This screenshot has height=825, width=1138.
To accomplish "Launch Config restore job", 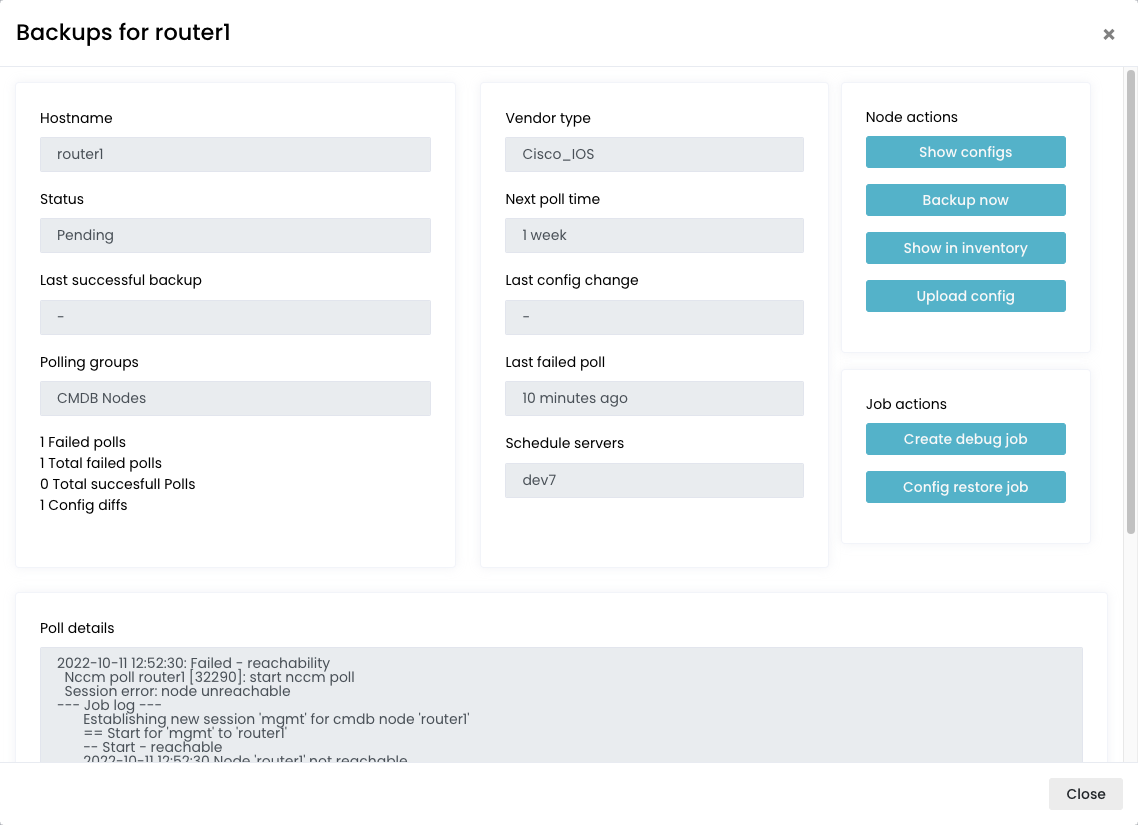I will click(965, 487).
